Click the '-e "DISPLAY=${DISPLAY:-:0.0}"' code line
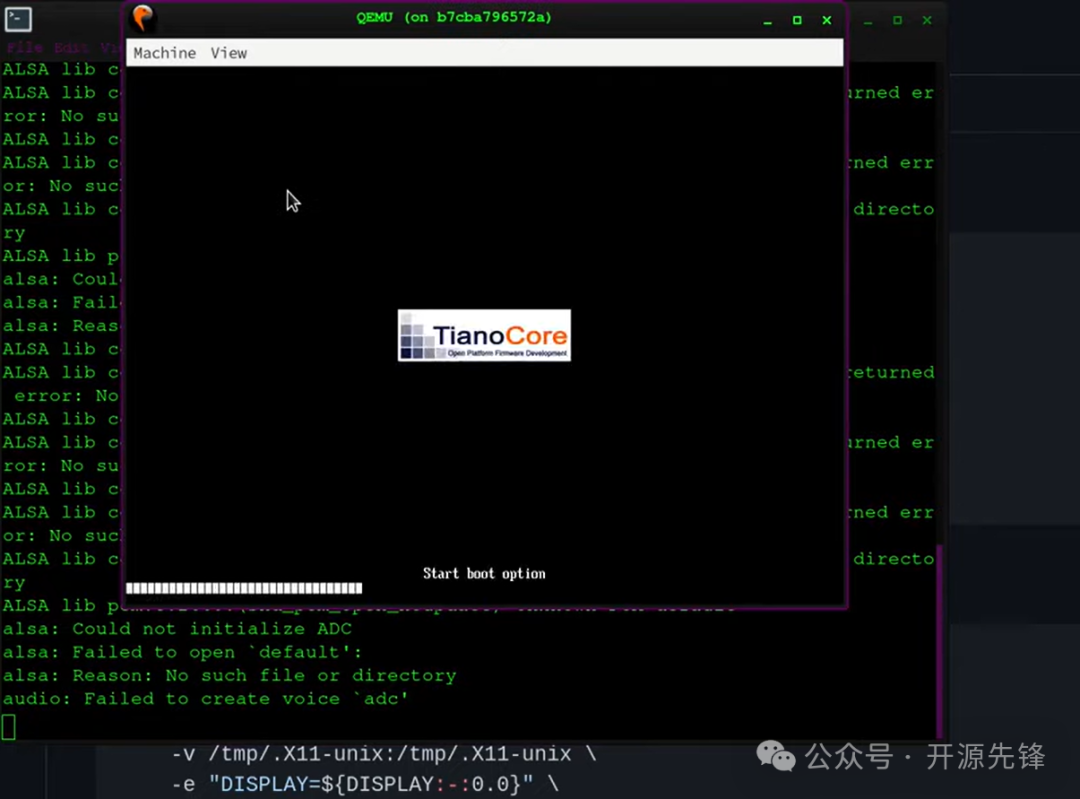The height and width of the screenshot is (799, 1080). tap(365, 784)
